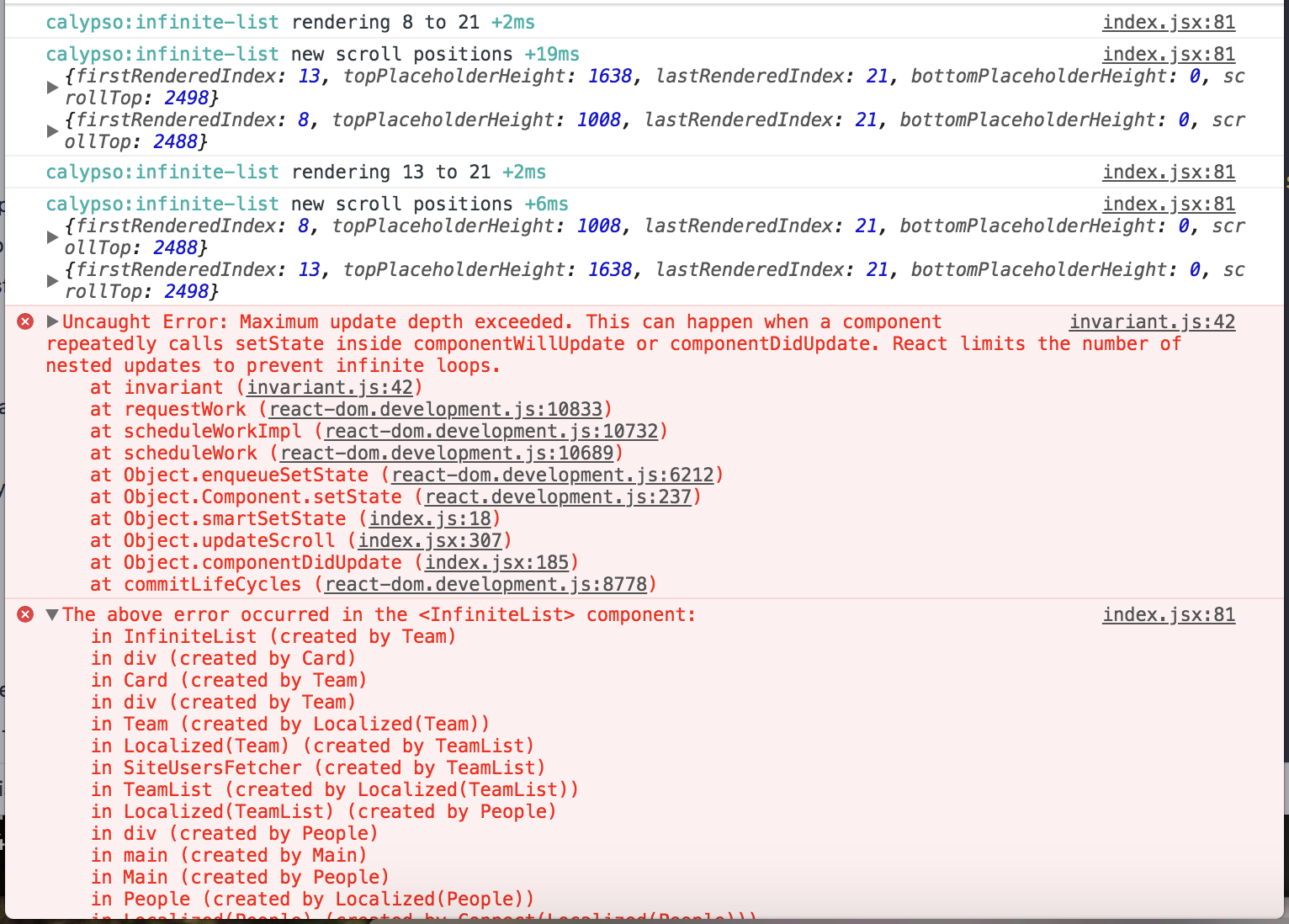Open index.jsx:307 at updateScroll
This screenshot has width=1289, height=924.
[x=432, y=540]
